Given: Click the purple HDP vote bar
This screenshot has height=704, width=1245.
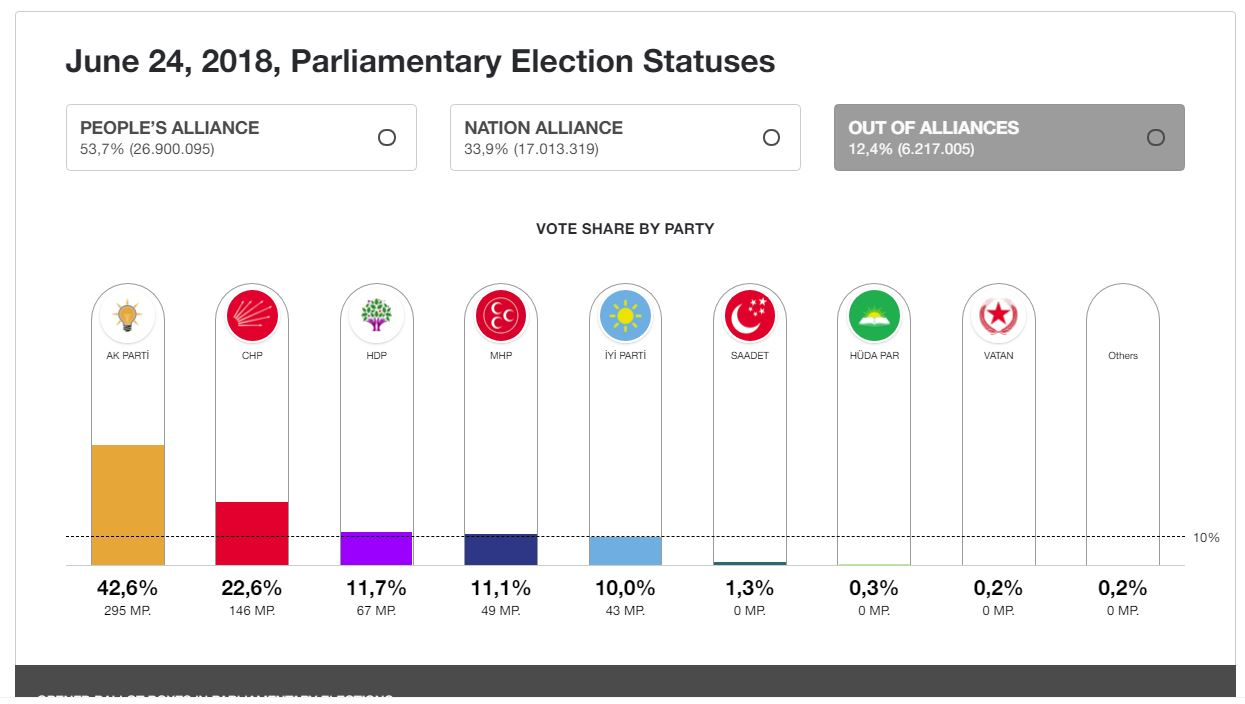Looking at the screenshot, I should (x=376, y=548).
